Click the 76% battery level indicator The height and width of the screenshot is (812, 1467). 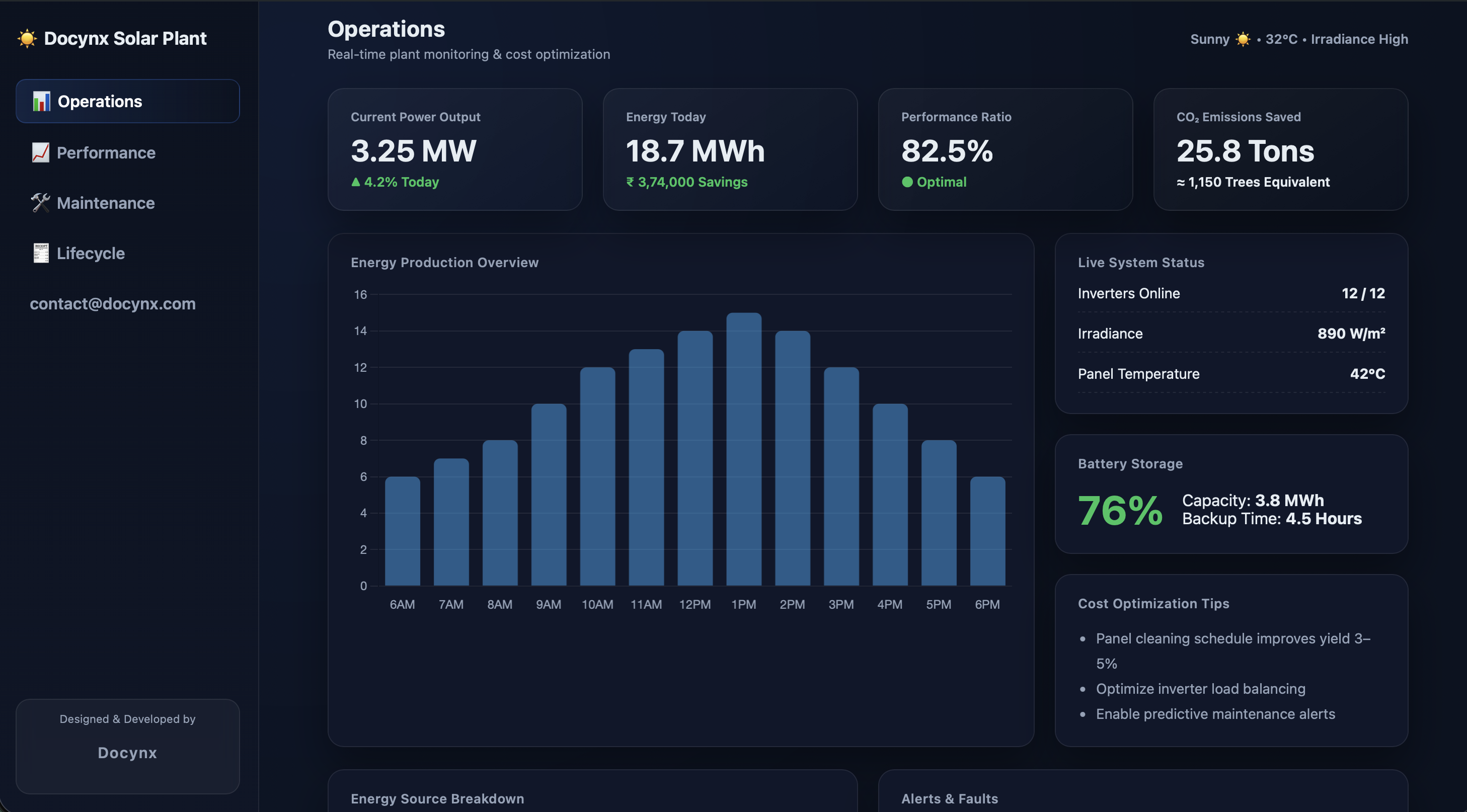pos(1120,510)
